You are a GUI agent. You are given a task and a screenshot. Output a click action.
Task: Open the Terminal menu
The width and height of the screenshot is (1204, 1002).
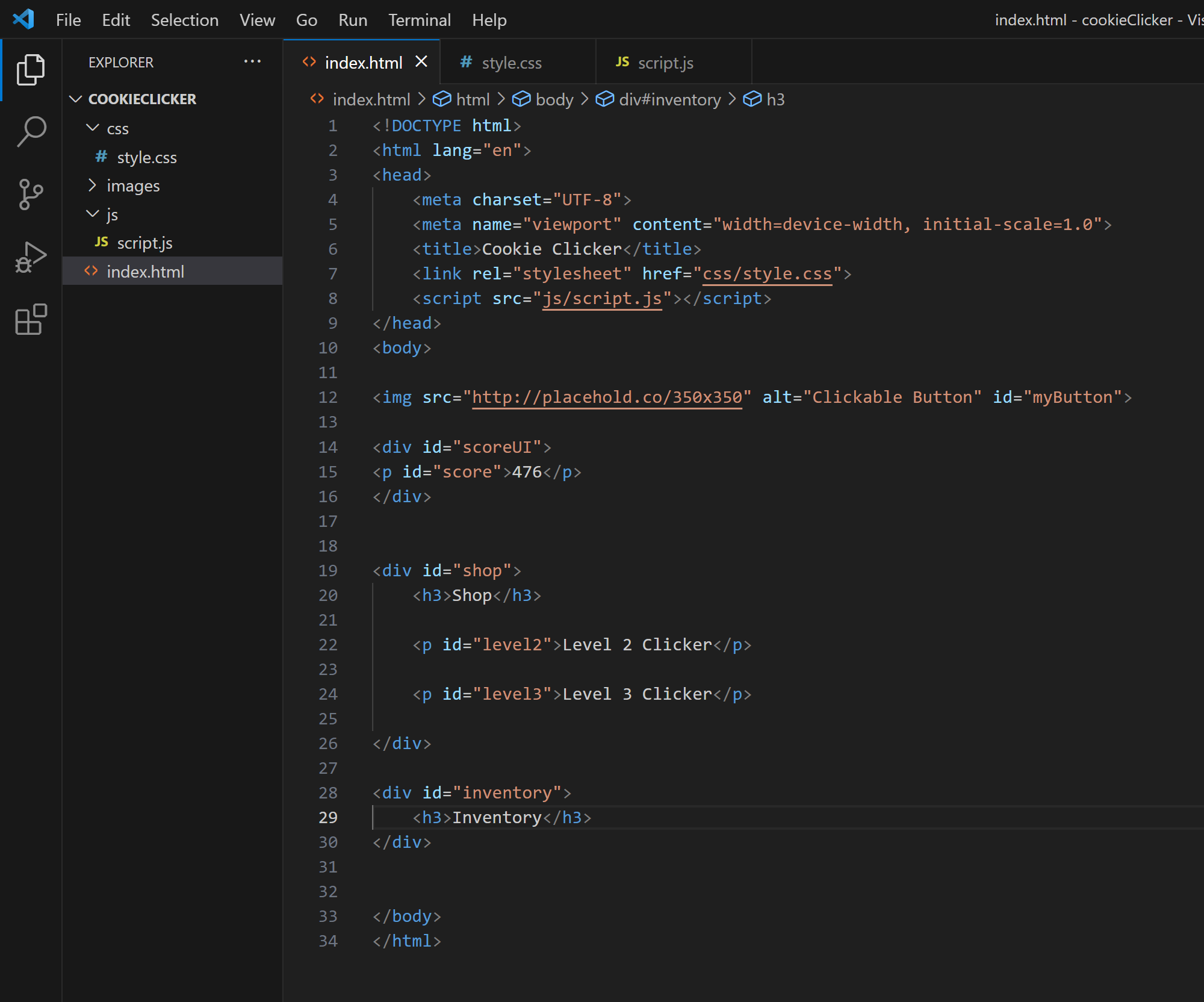pos(419,20)
